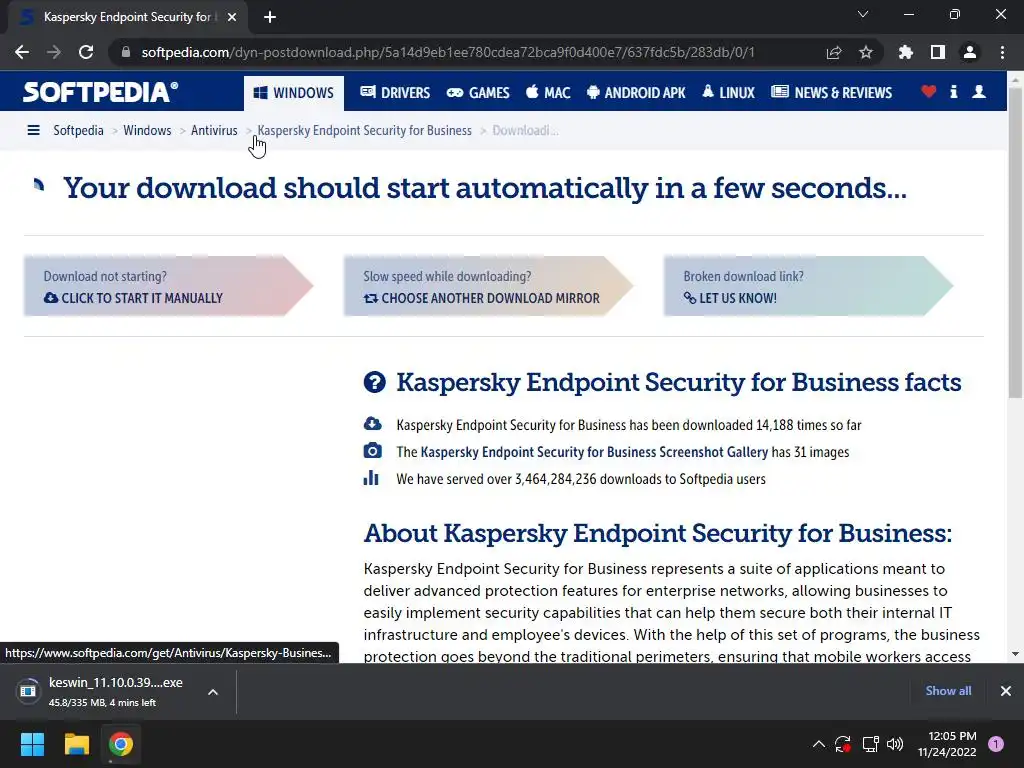The width and height of the screenshot is (1024, 768).
Task: Open the Linux section
Action: 728,93
